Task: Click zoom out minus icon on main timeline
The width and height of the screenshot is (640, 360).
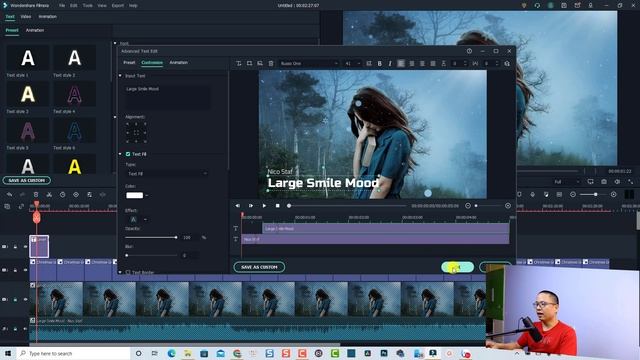Action: click(573, 195)
